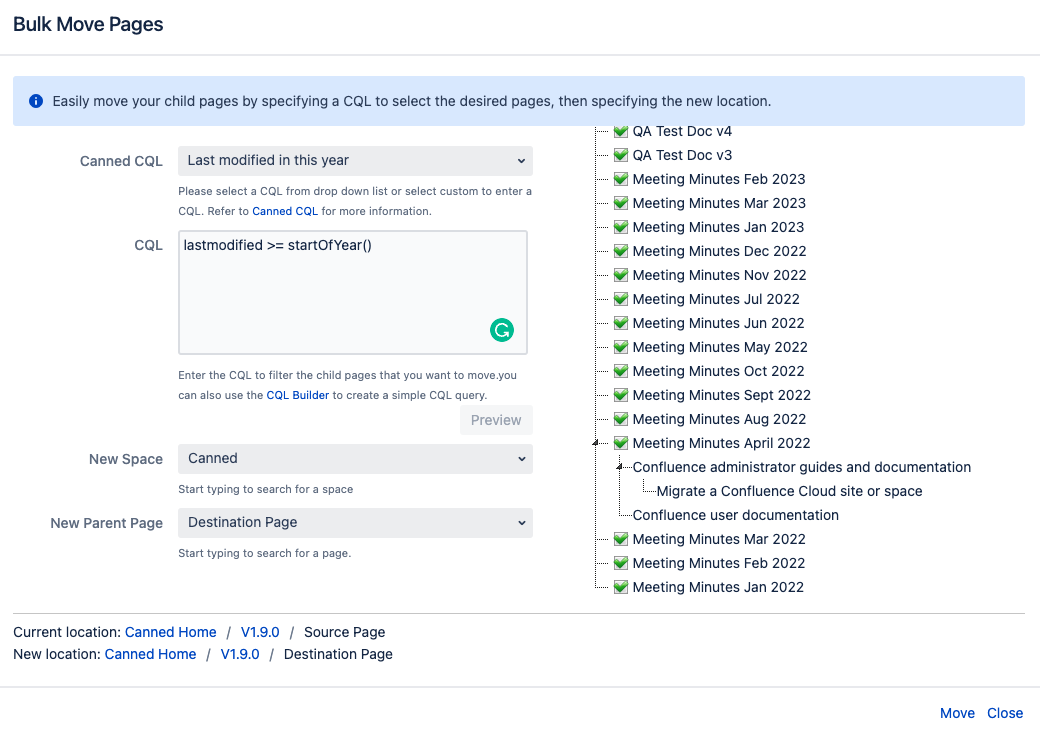Uncheck the QA Test Doc v4 checkbox
The image size is (1040, 743).
(620, 131)
